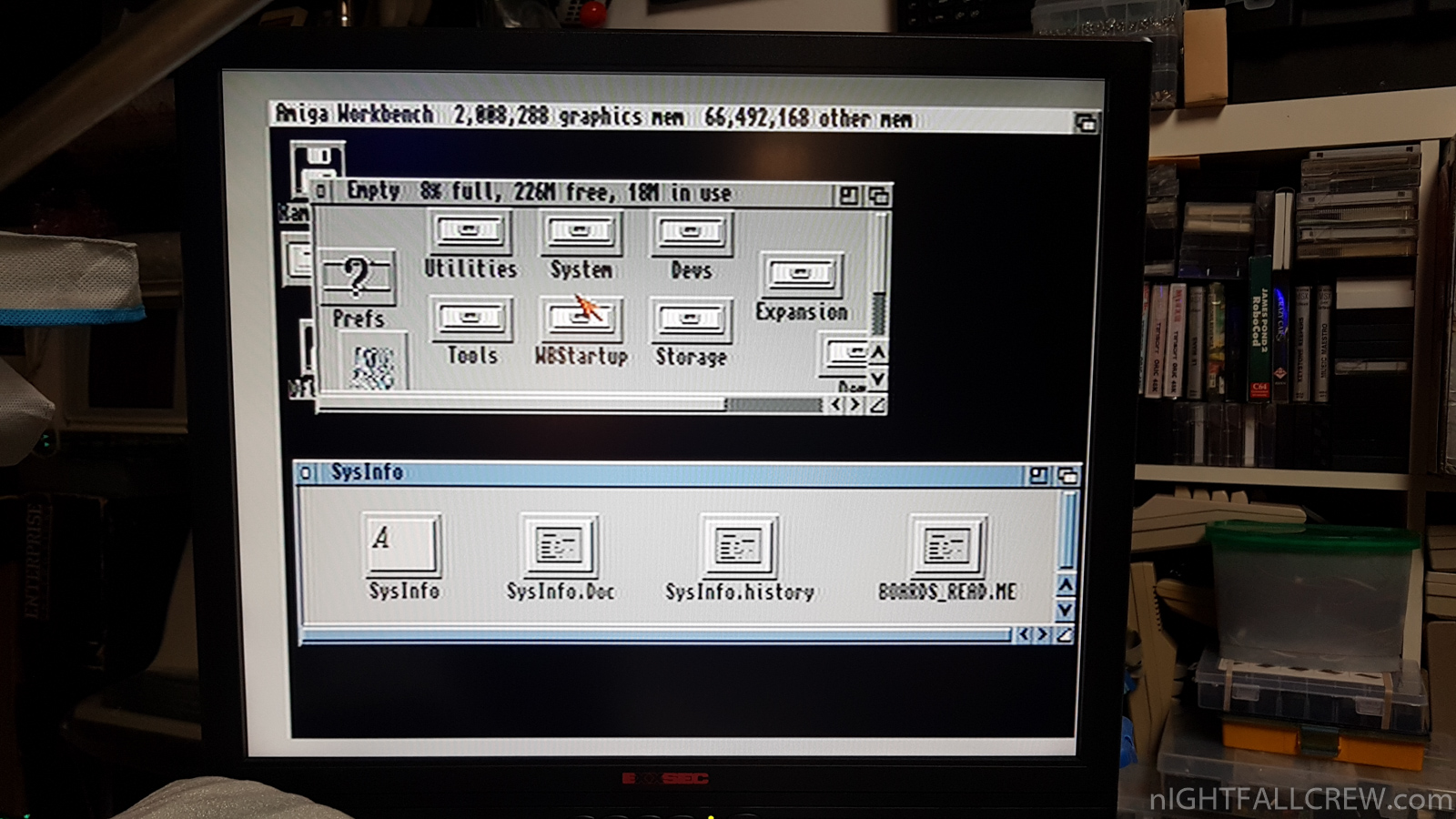Viewport: 1456px width, 819px height.
Task: Click the Empty window sizing gadget
Action: [x=877, y=405]
